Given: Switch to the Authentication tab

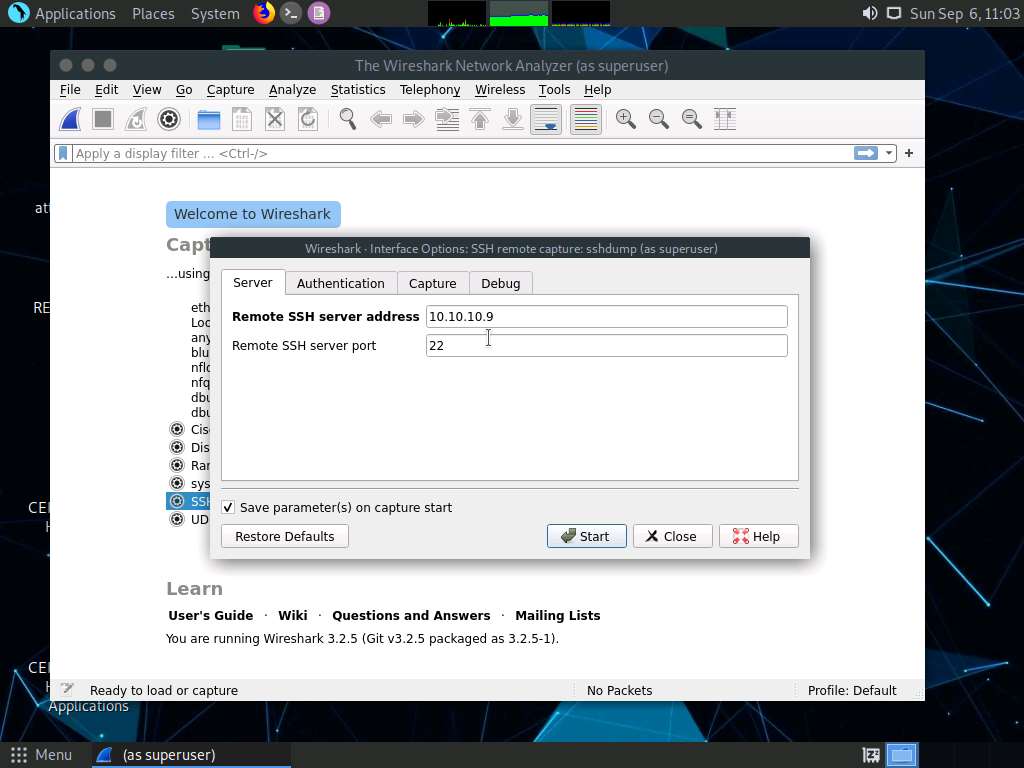Looking at the screenshot, I should pos(340,283).
